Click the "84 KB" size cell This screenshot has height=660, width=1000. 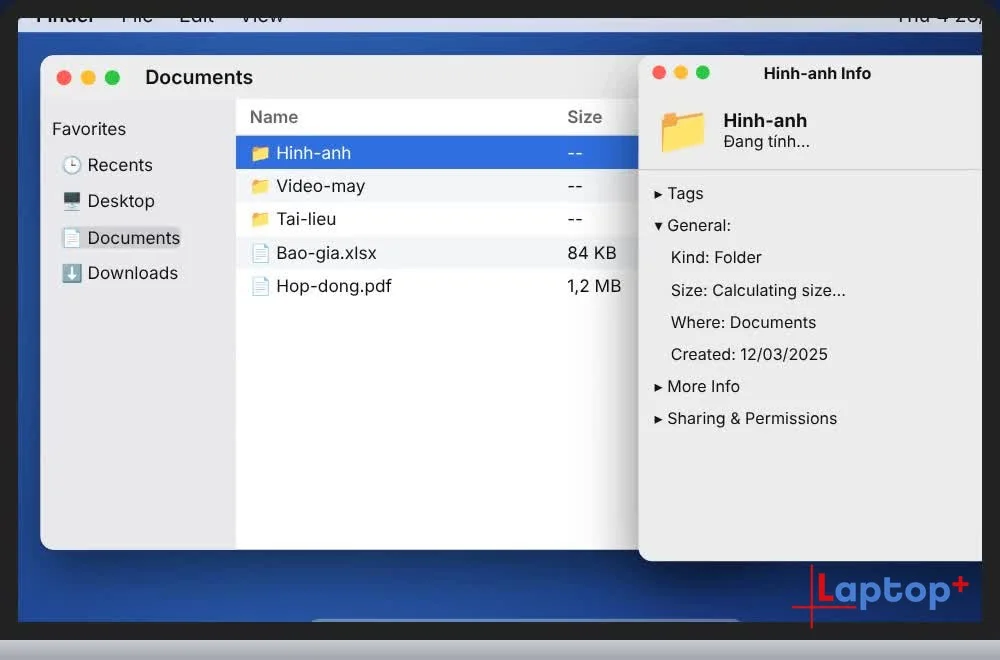(592, 253)
